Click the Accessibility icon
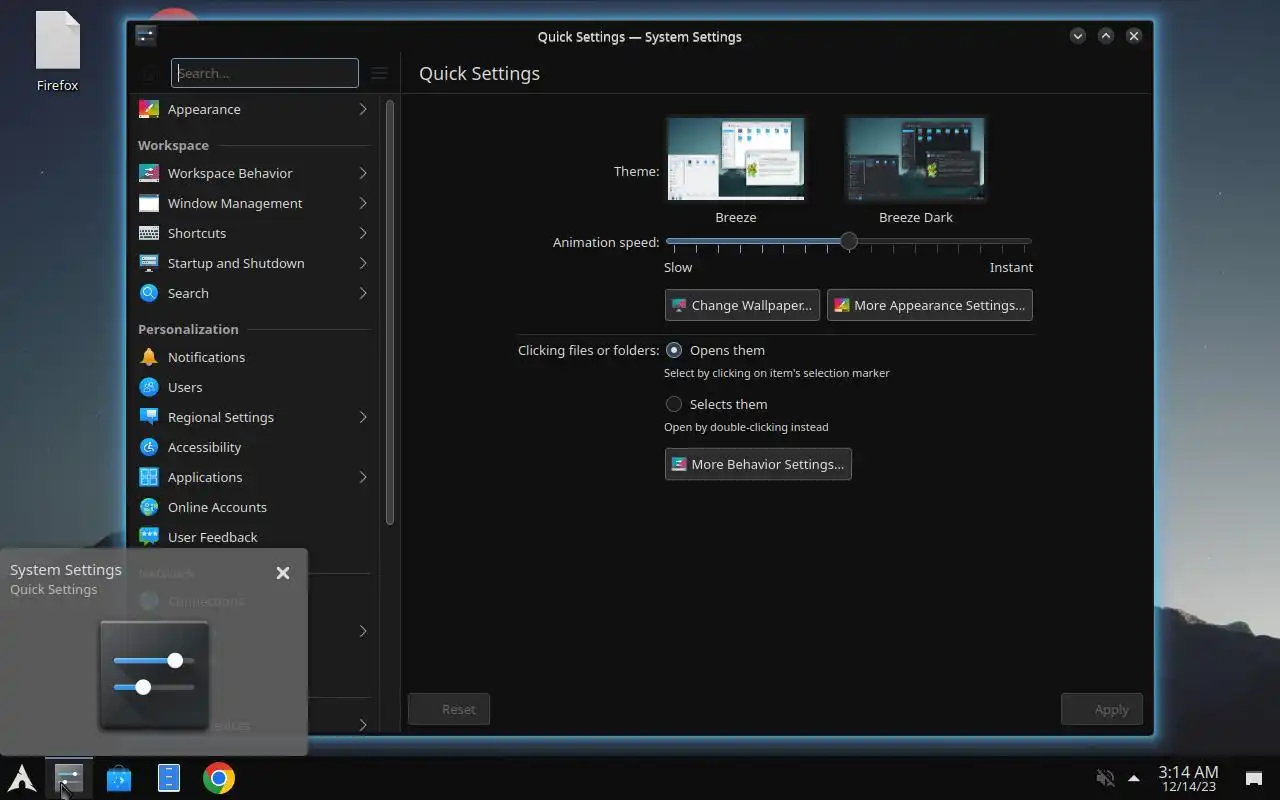The width and height of the screenshot is (1280, 800). pos(149,447)
